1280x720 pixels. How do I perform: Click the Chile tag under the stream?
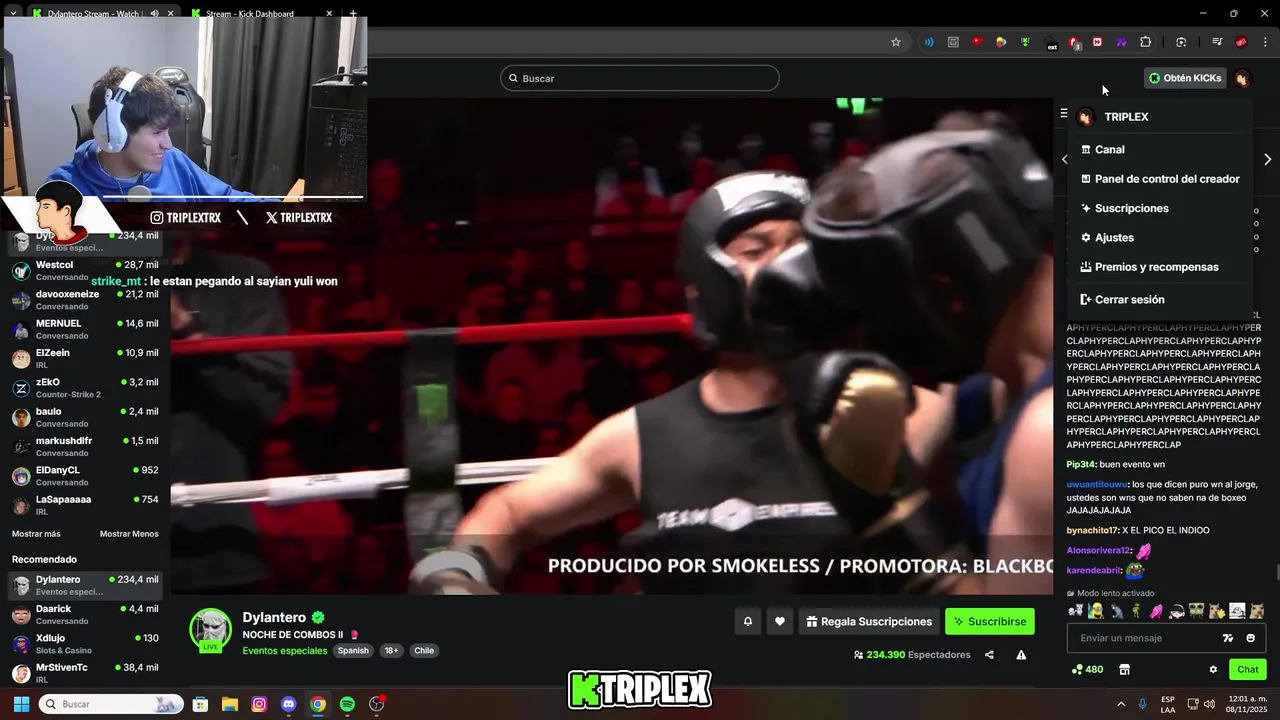[424, 650]
